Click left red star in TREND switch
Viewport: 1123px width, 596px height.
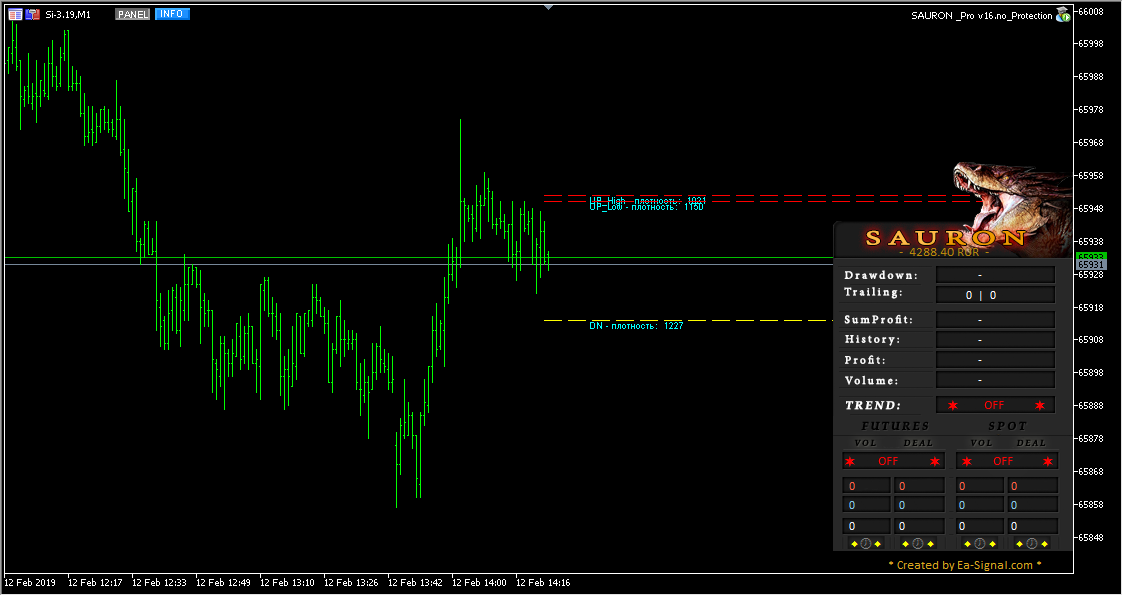(953, 405)
